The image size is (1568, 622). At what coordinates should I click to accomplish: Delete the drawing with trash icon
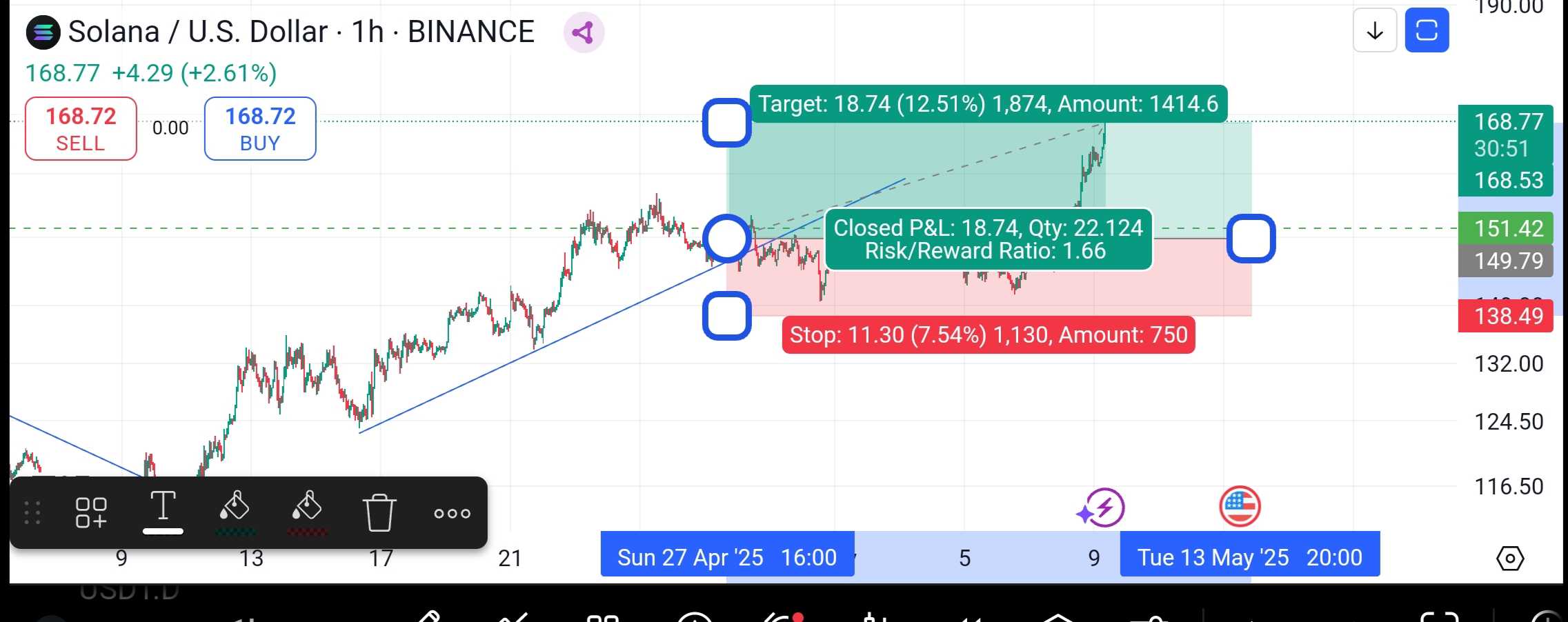coord(379,512)
